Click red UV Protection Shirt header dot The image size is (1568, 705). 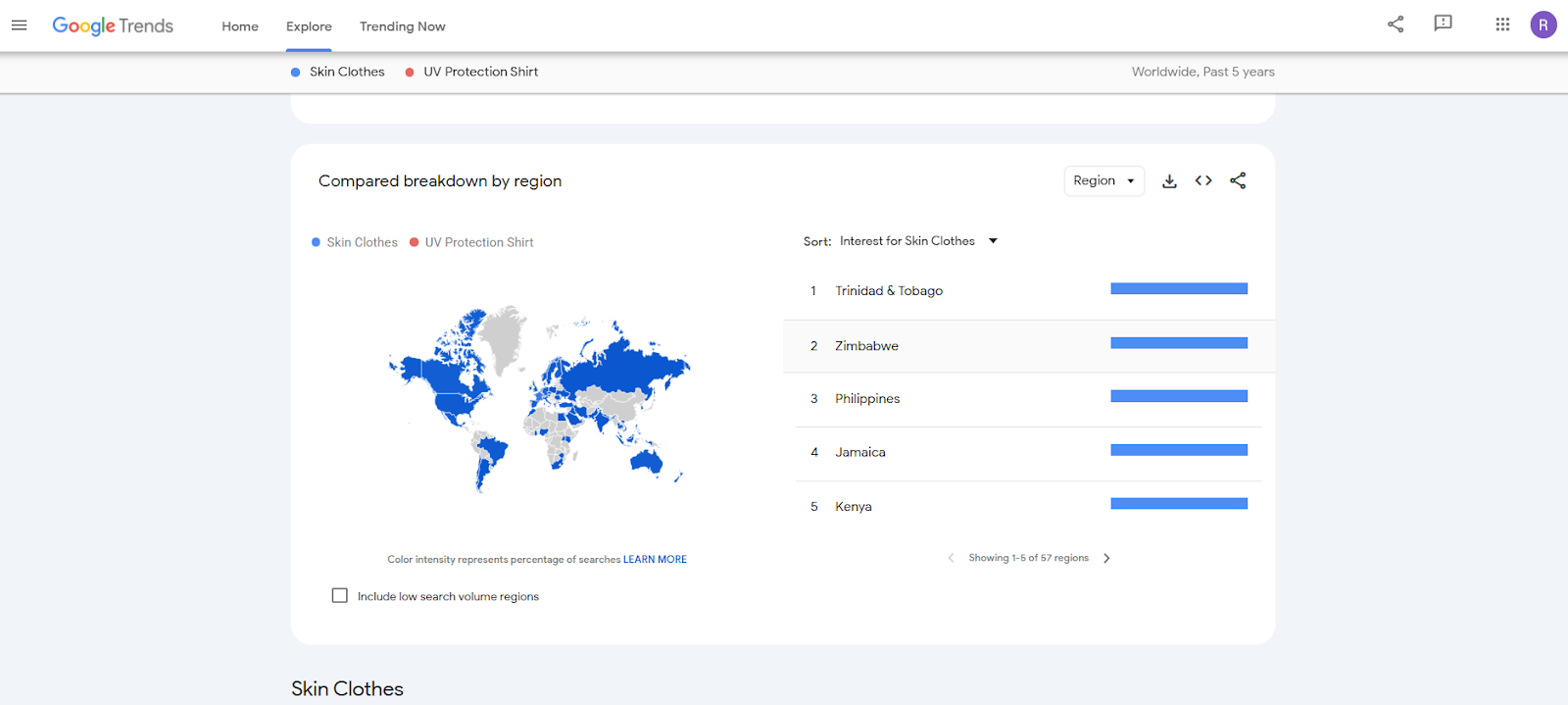(x=410, y=73)
